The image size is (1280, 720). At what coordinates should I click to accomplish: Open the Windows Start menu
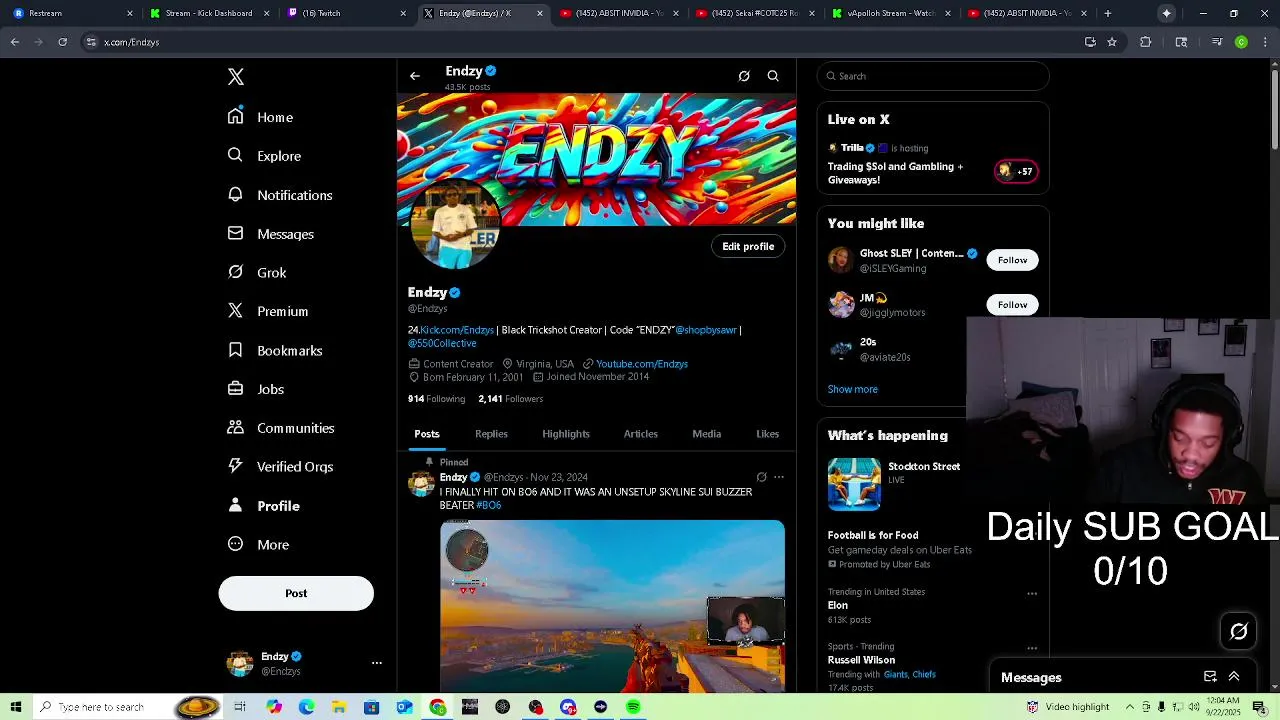pos(16,707)
